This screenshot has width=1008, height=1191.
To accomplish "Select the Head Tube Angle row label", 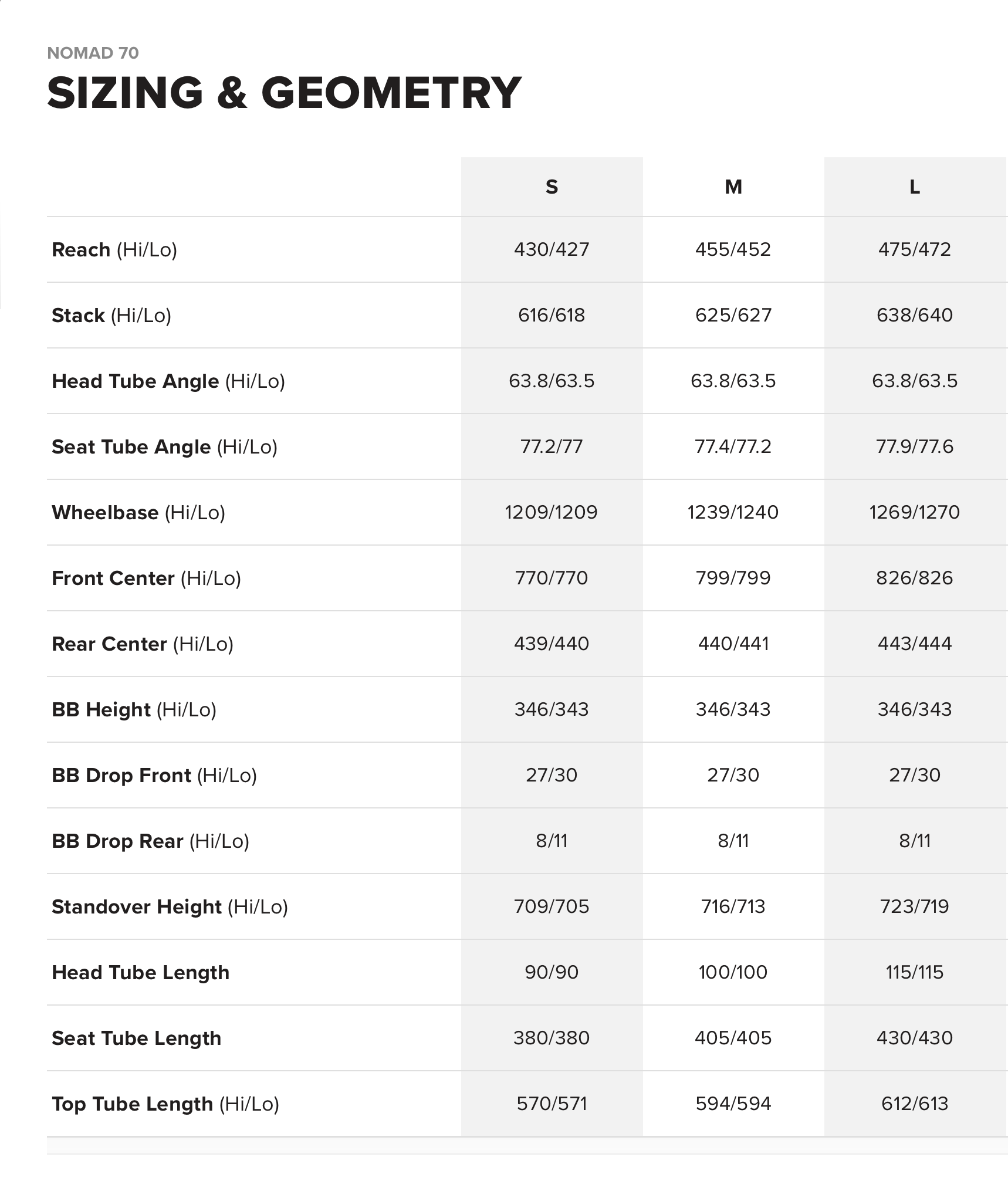I will 168,381.
